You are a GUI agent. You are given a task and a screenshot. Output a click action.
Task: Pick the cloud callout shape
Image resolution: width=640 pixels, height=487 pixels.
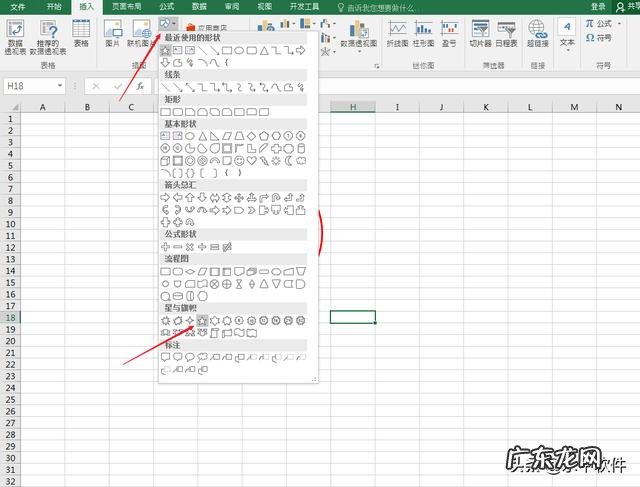click(202, 358)
